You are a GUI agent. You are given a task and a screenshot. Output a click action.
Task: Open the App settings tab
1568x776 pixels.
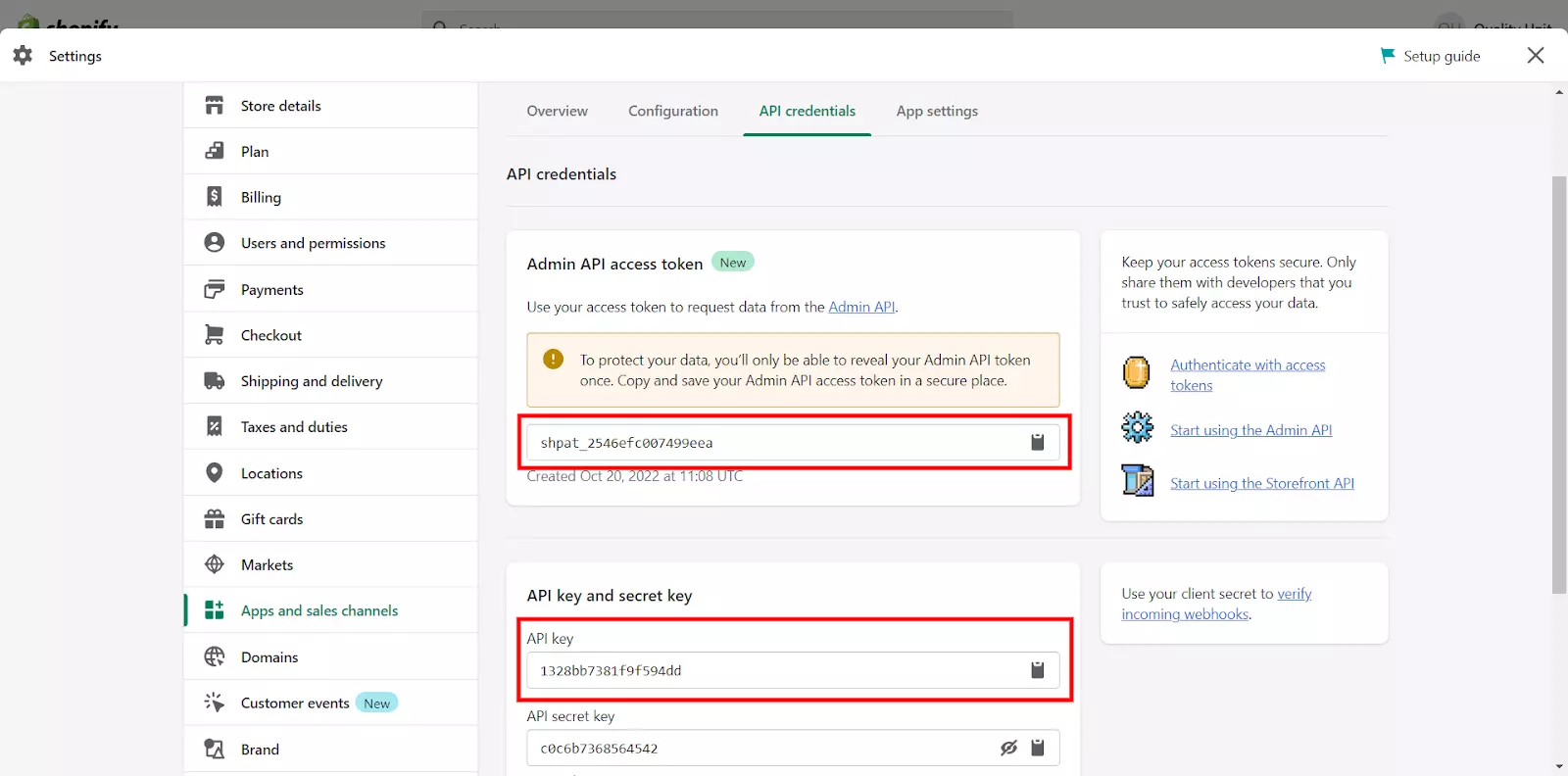pos(936,112)
